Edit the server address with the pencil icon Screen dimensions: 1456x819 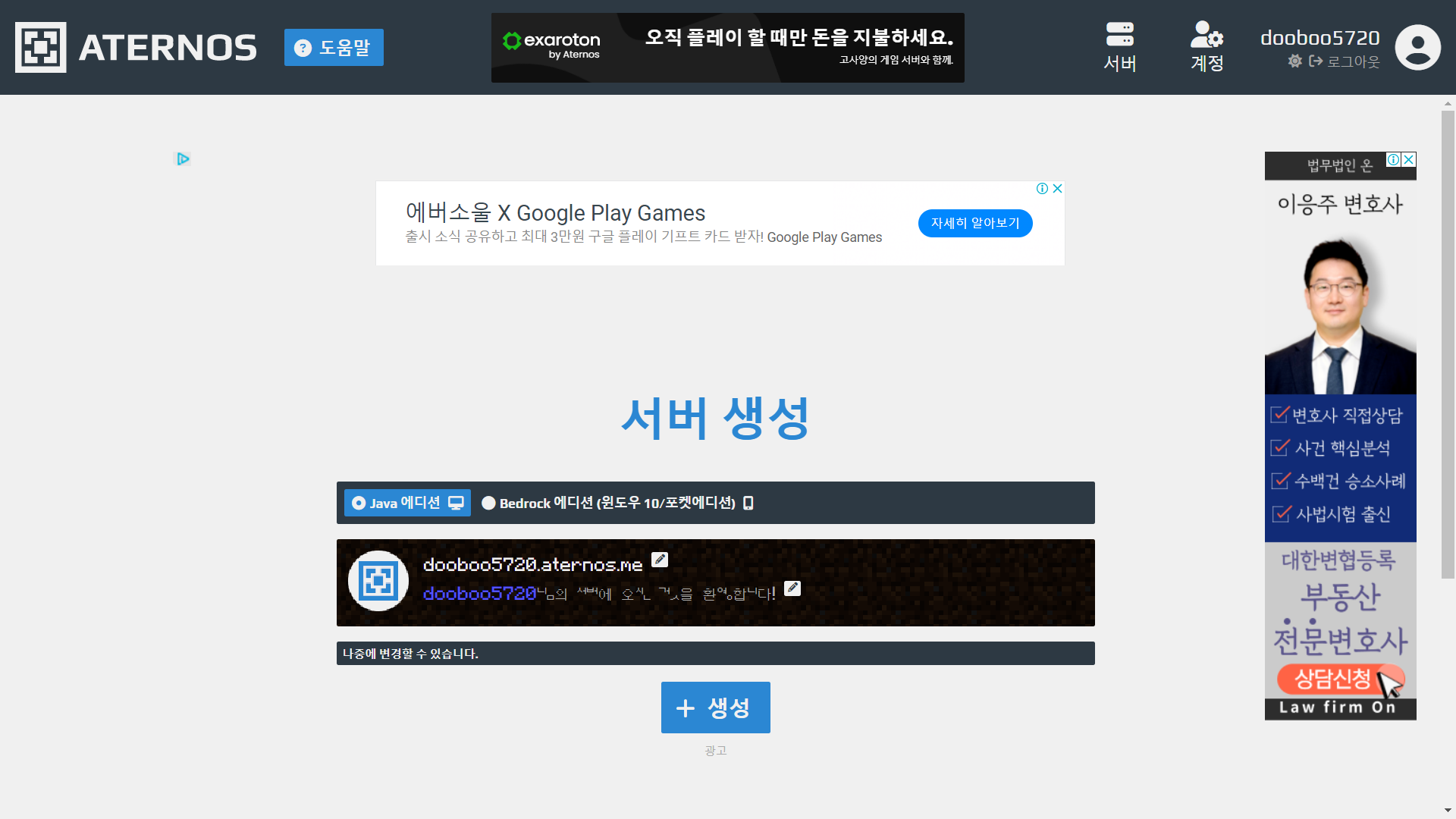[660, 560]
